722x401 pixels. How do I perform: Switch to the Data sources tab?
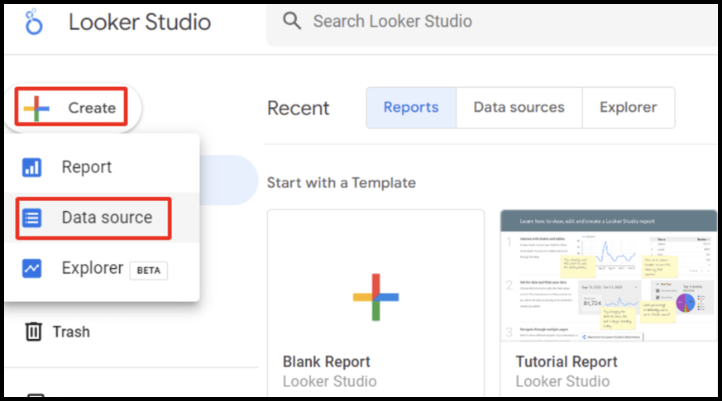[519, 108]
